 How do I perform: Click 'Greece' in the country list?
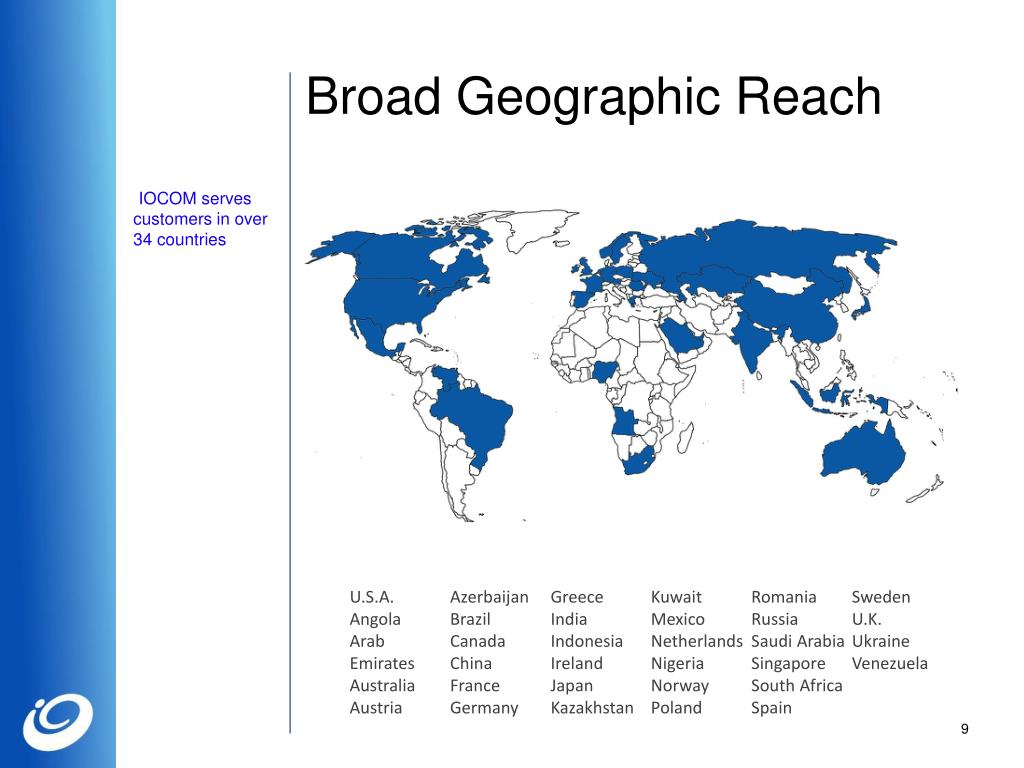577,597
